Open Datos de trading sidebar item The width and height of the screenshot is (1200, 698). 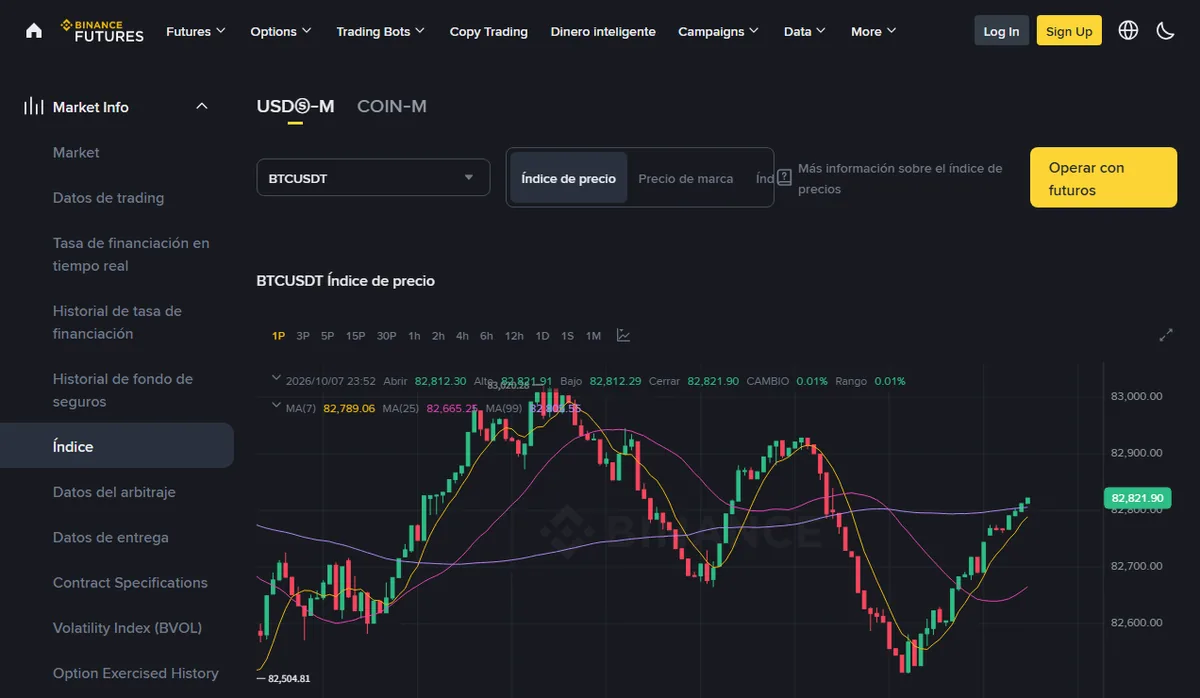point(108,197)
